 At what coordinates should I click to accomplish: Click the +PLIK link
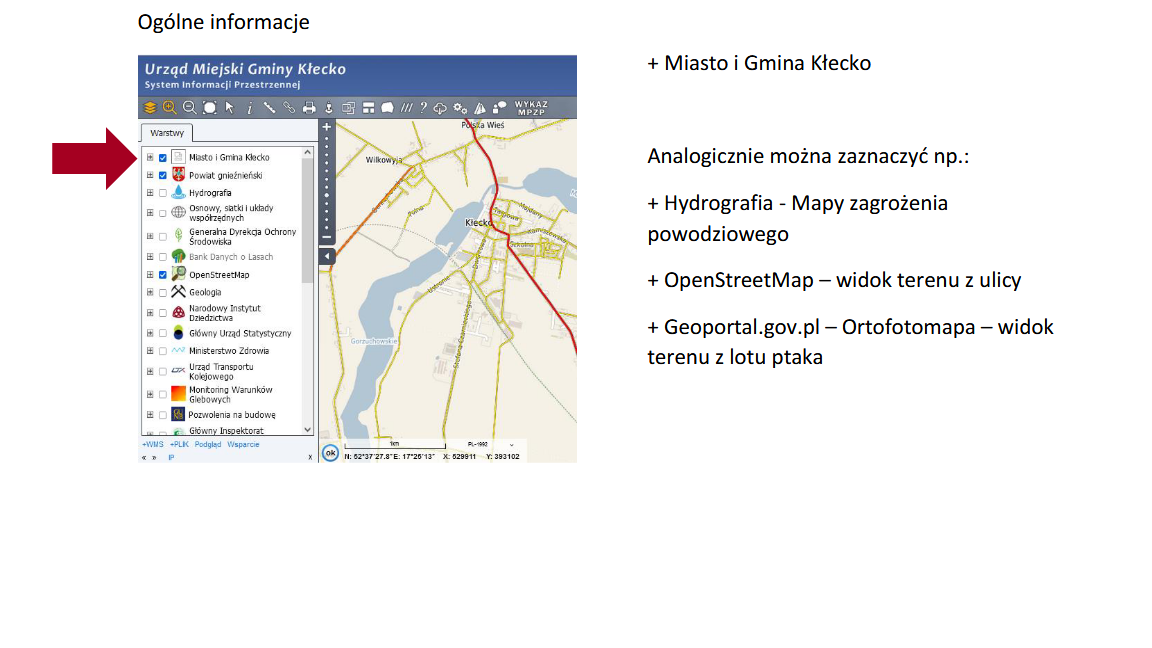pyautogui.click(x=179, y=444)
